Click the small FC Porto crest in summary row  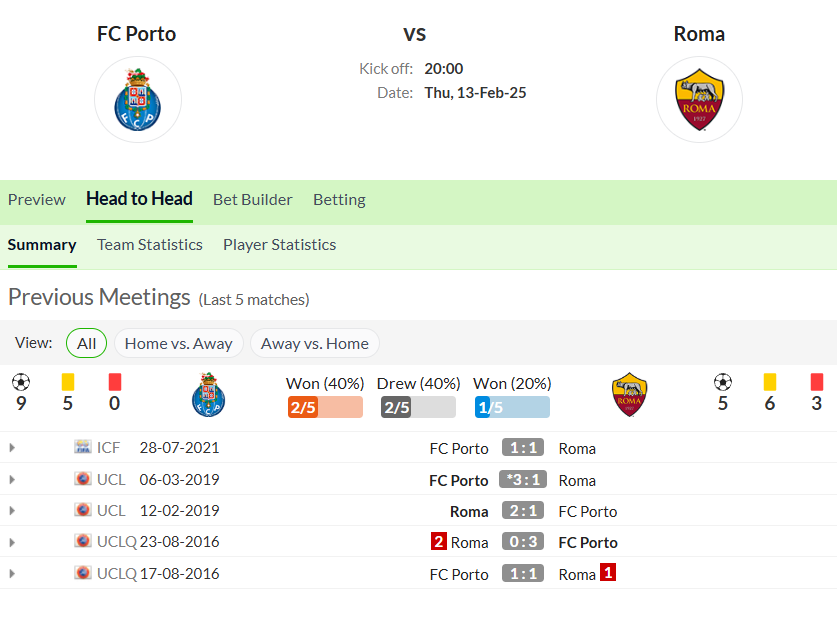pyautogui.click(x=208, y=395)
